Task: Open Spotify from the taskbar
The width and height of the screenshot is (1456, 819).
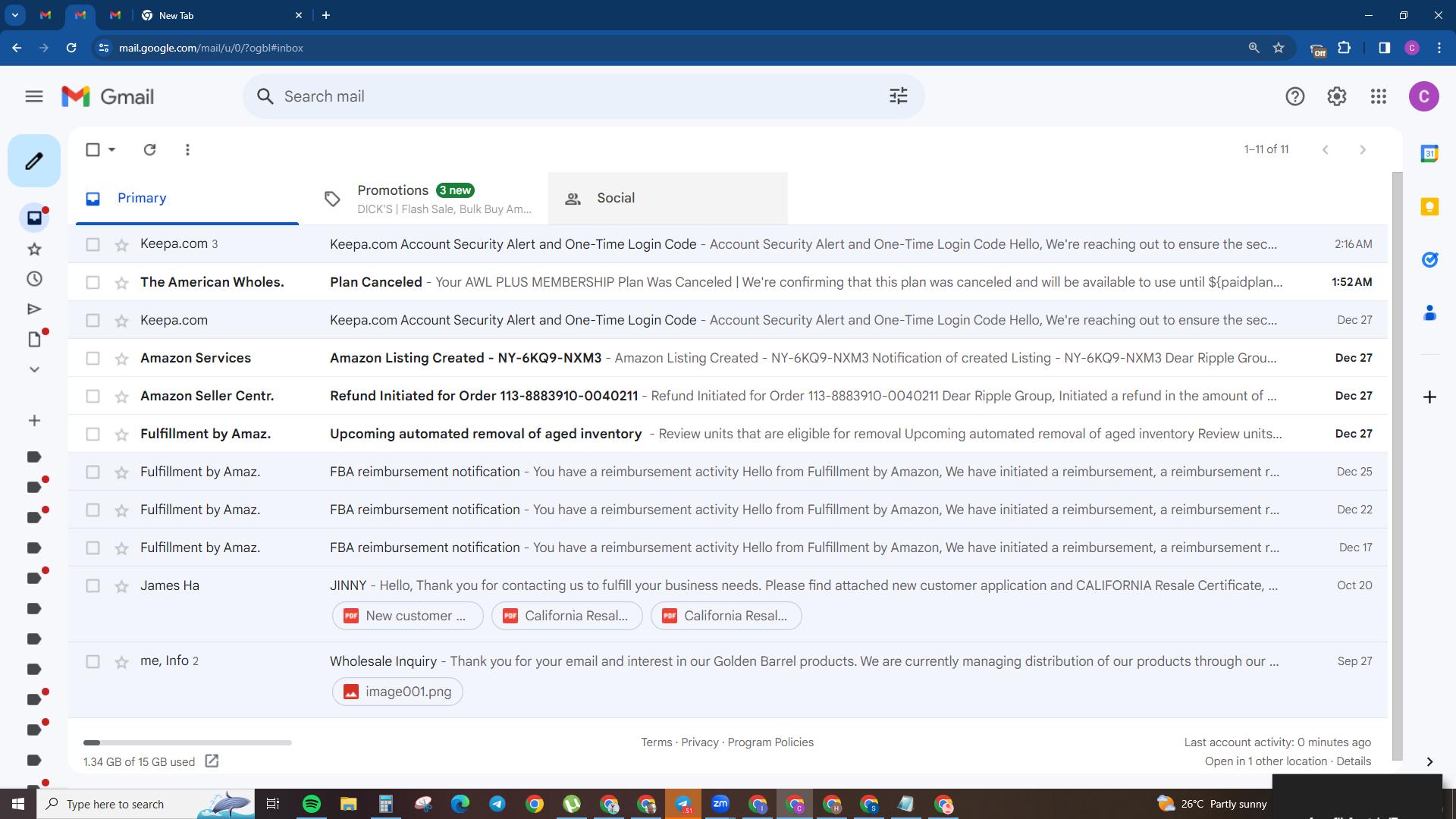Action: [312, 804]
